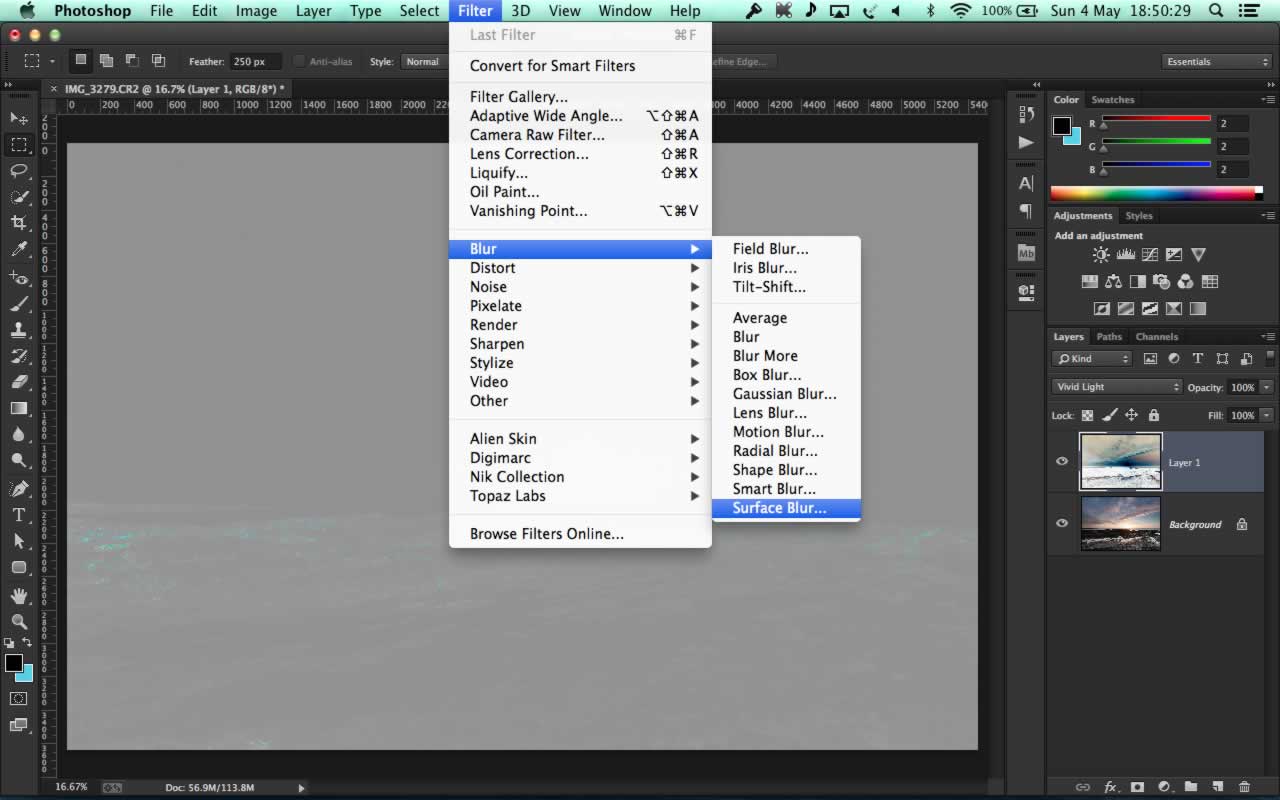Select the Hand tool
This screenshot has height=800, width=1280.
tap(18, 596)
